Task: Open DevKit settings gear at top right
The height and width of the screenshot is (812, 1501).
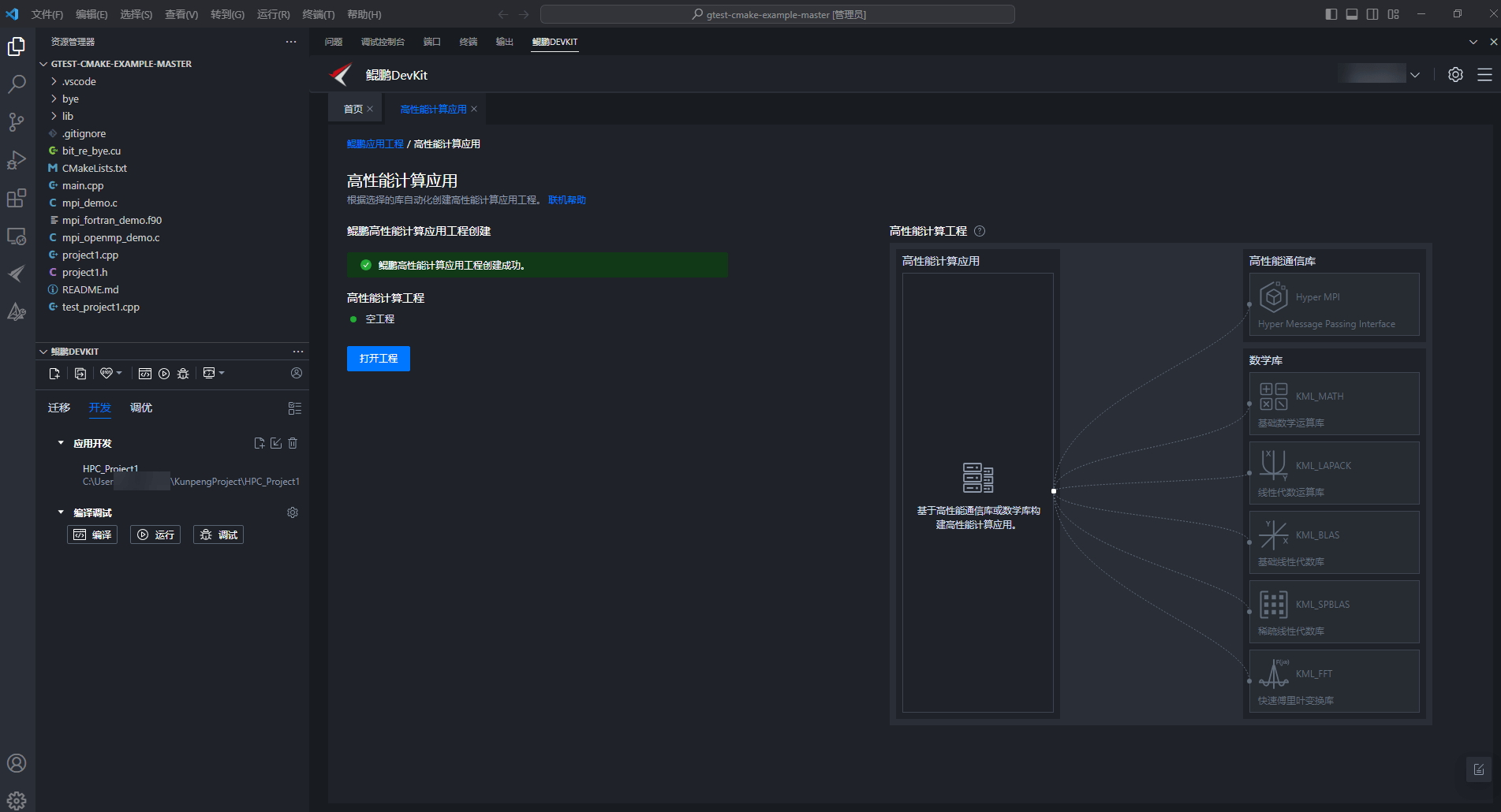Action: tap(1455, 75)
